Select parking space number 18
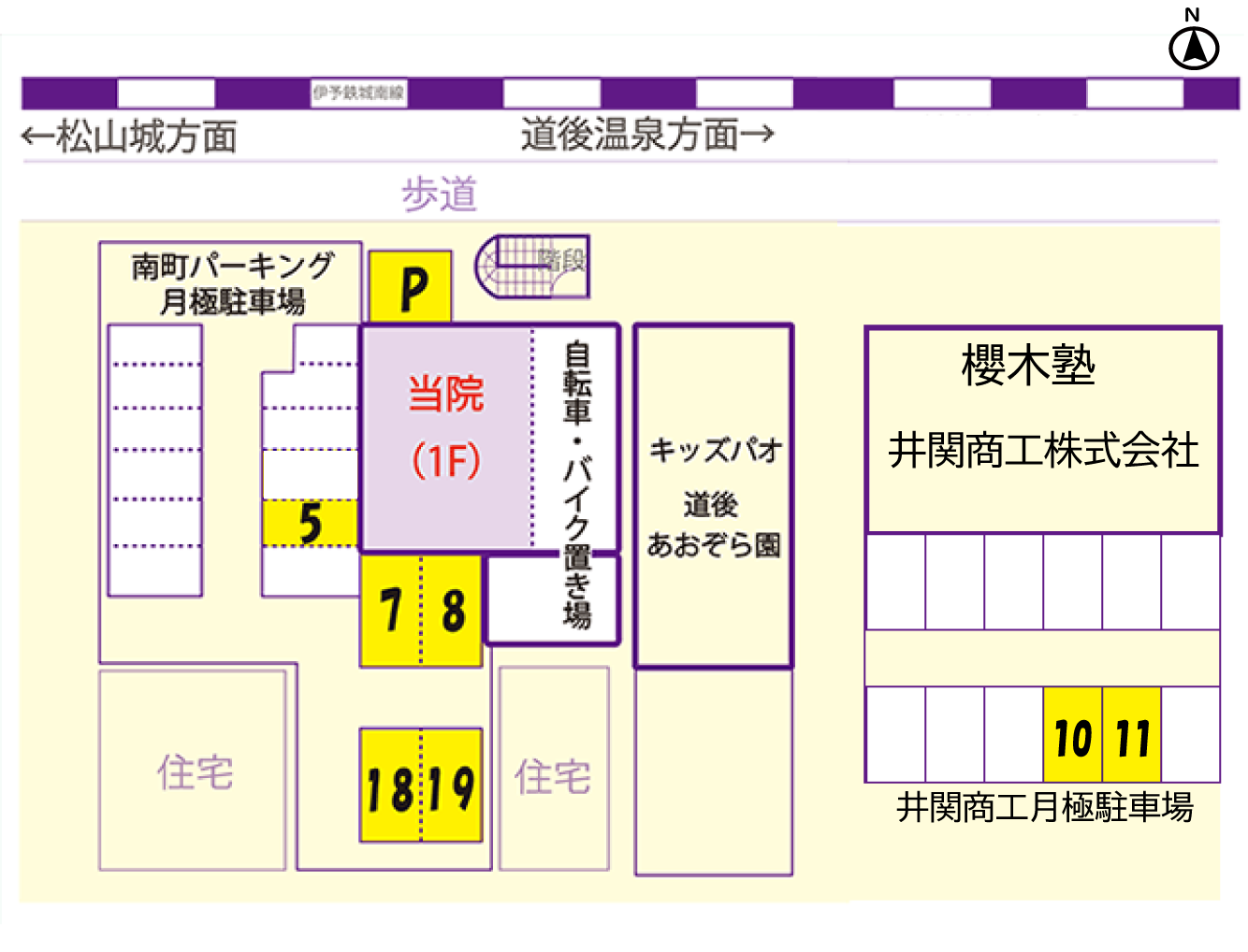This screenshot has width=1248, height=952. (390, 786)
